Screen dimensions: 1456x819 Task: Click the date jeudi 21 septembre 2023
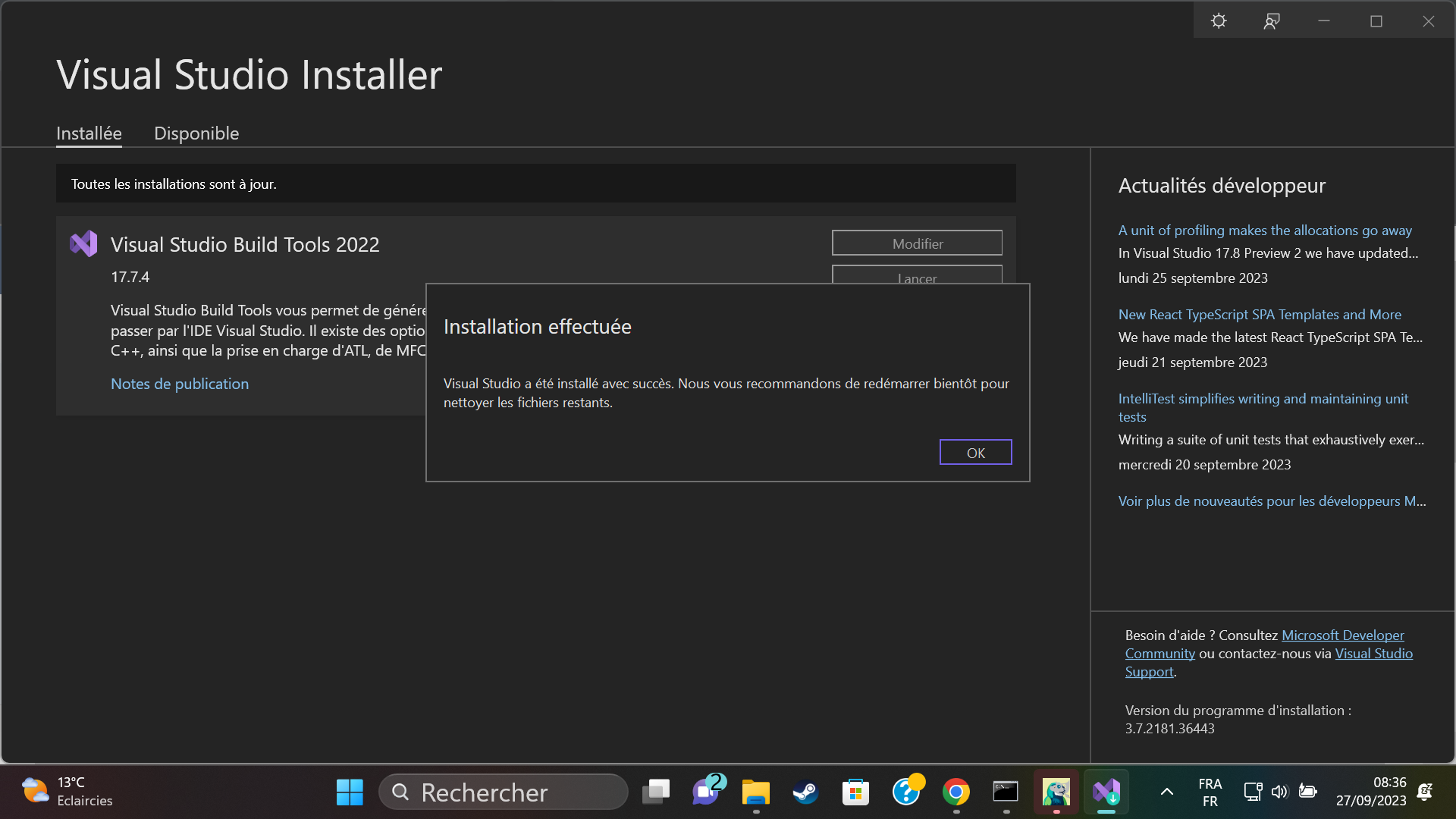click(1193, 362)
